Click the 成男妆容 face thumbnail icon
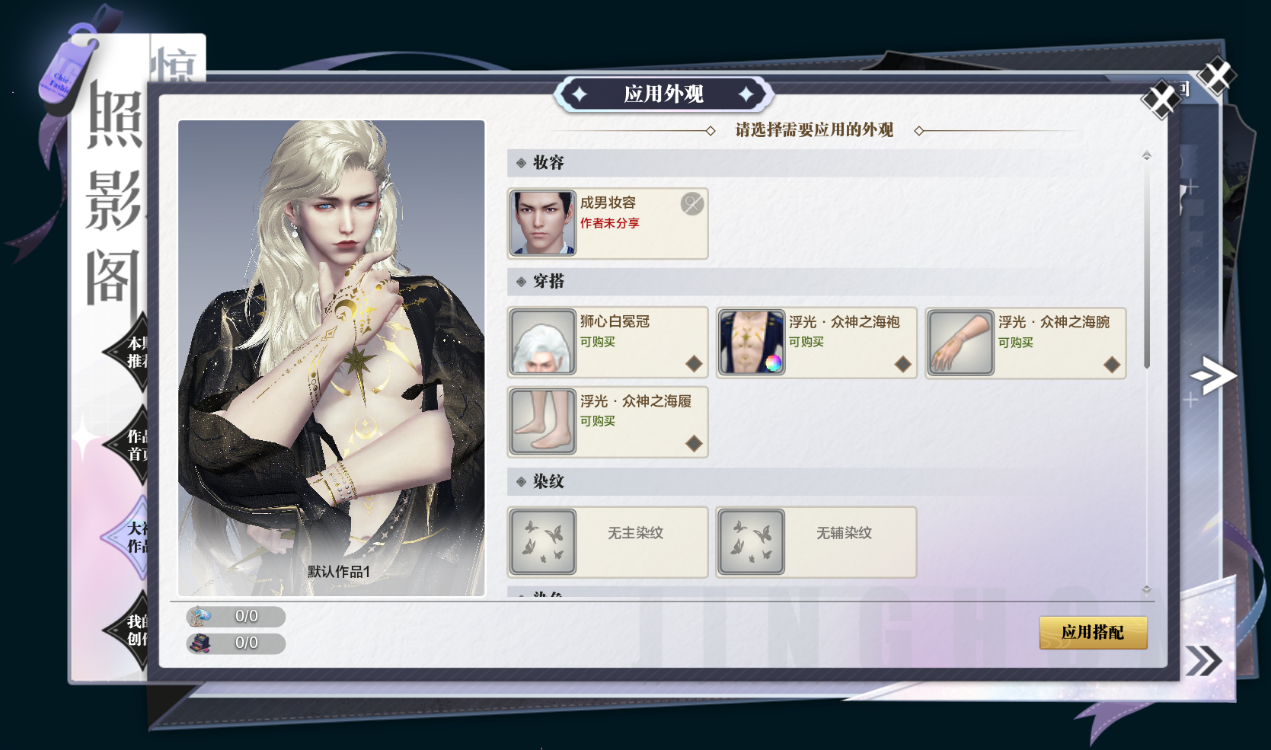 543,223
